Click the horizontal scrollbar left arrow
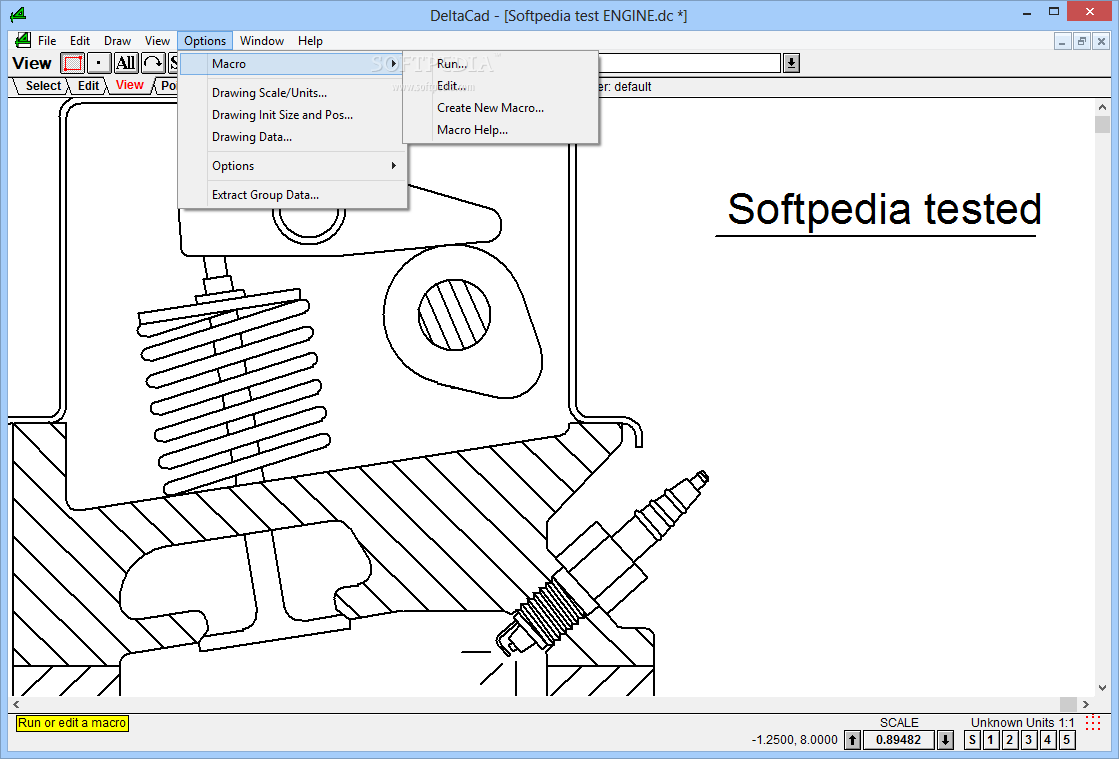Viewport: 1119px width, 759px height. pos(16,704)
